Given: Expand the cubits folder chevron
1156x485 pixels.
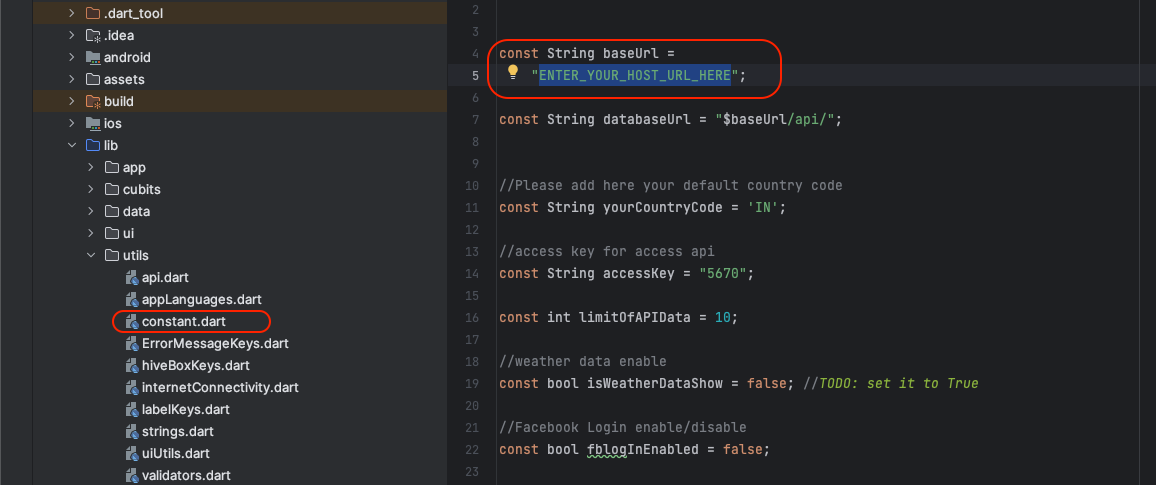Looking at the screenshot, I should pos(90,189).
